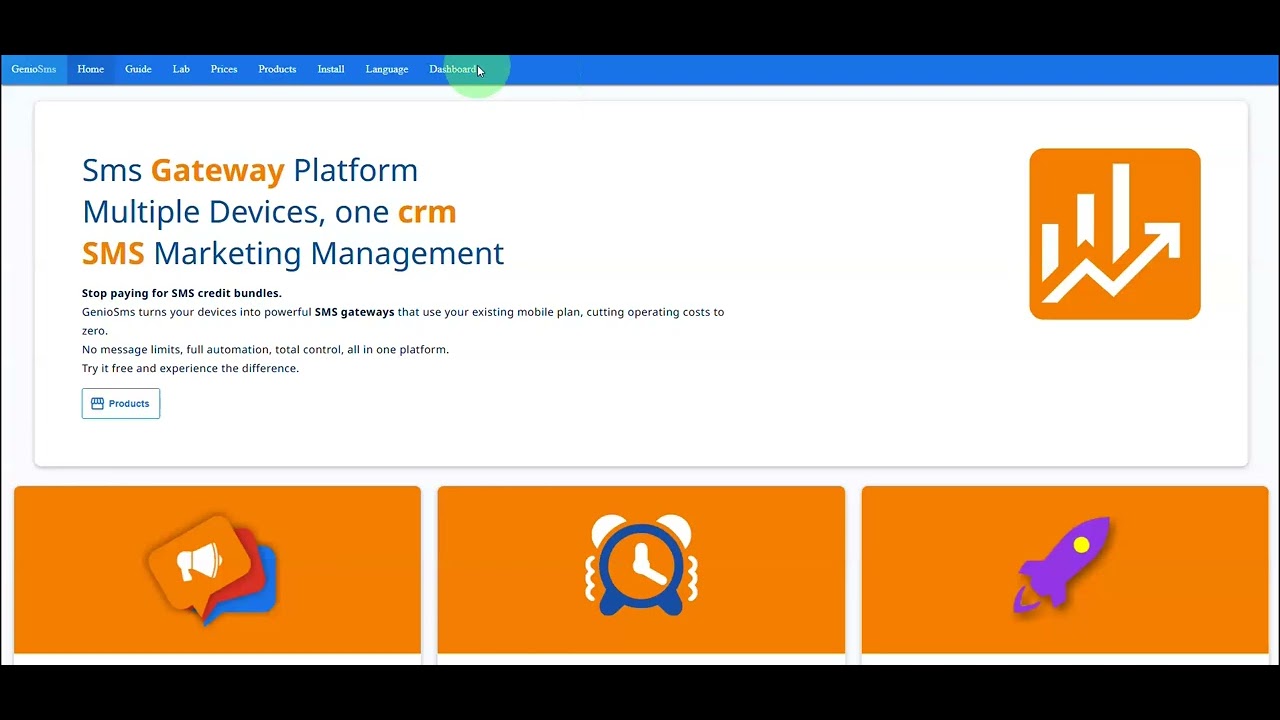Click the bold 'SMS gateways' text
Image resolution: width=1280 pixels, height=720 pixels.
pos(354,312)
